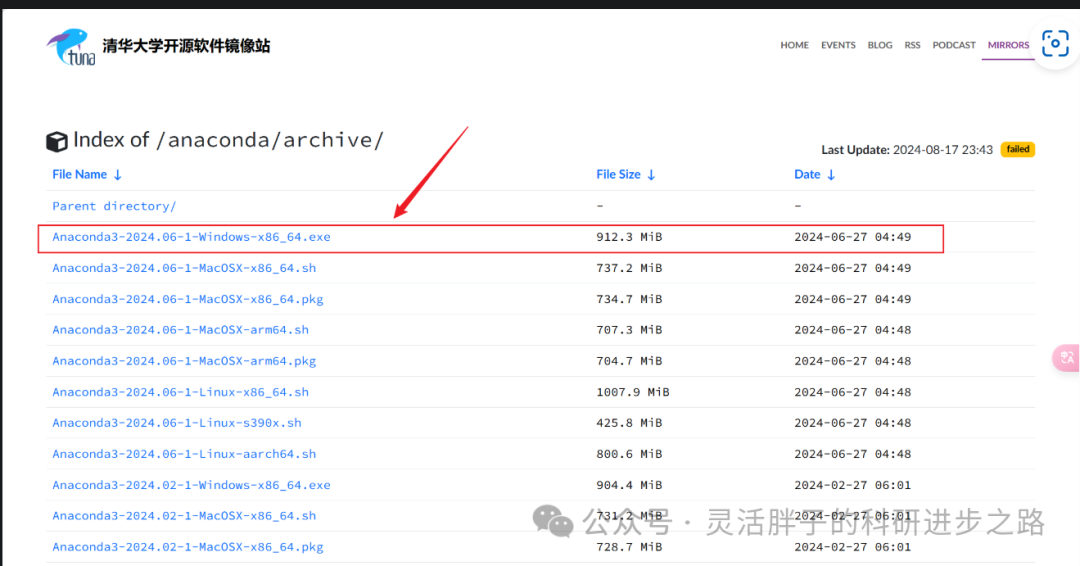Open the RSS nav item
The height and width of the screenshot is (566, 1080).
912,45
